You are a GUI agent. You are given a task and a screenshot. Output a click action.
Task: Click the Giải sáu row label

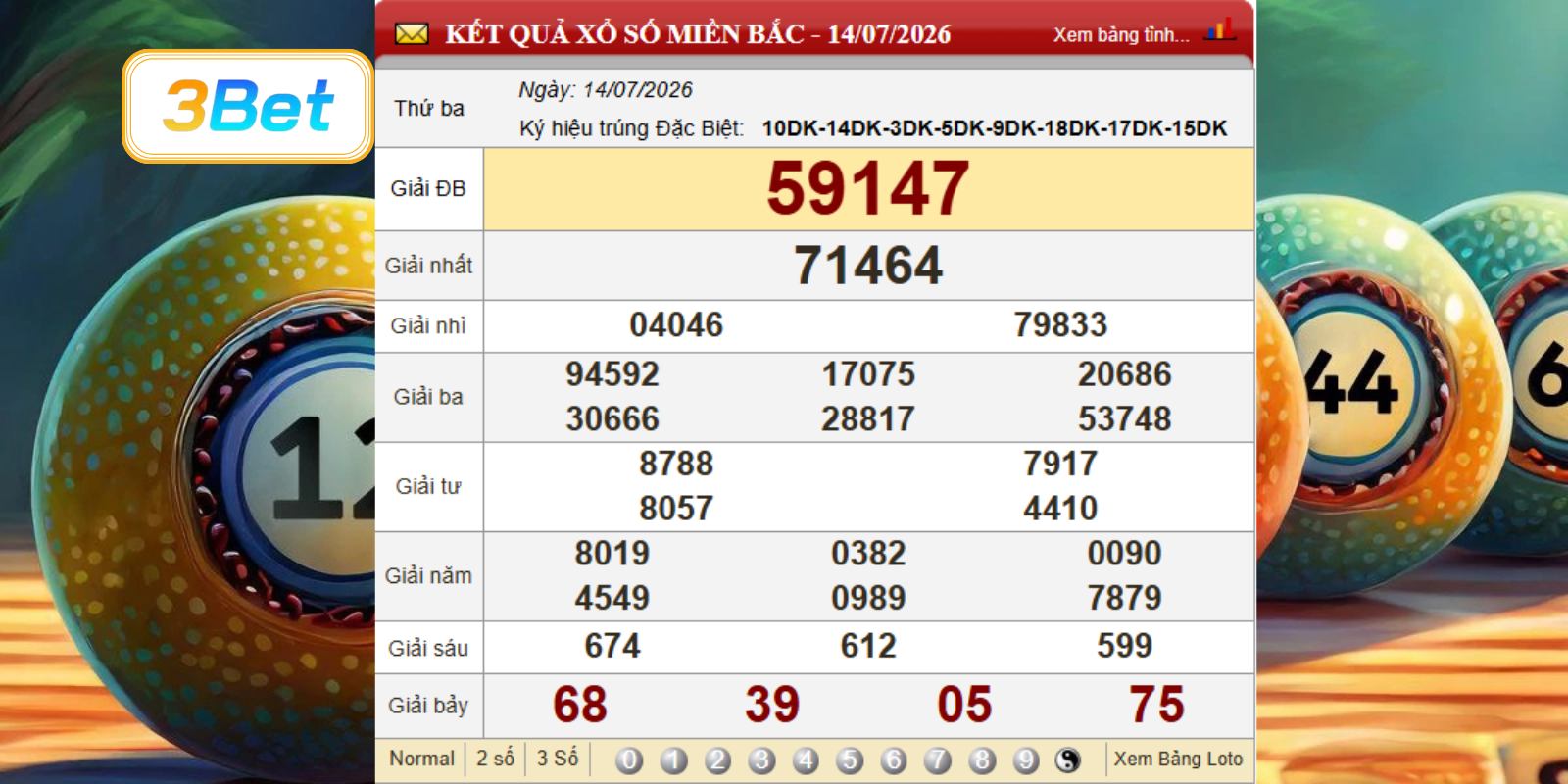coord(428,648)
